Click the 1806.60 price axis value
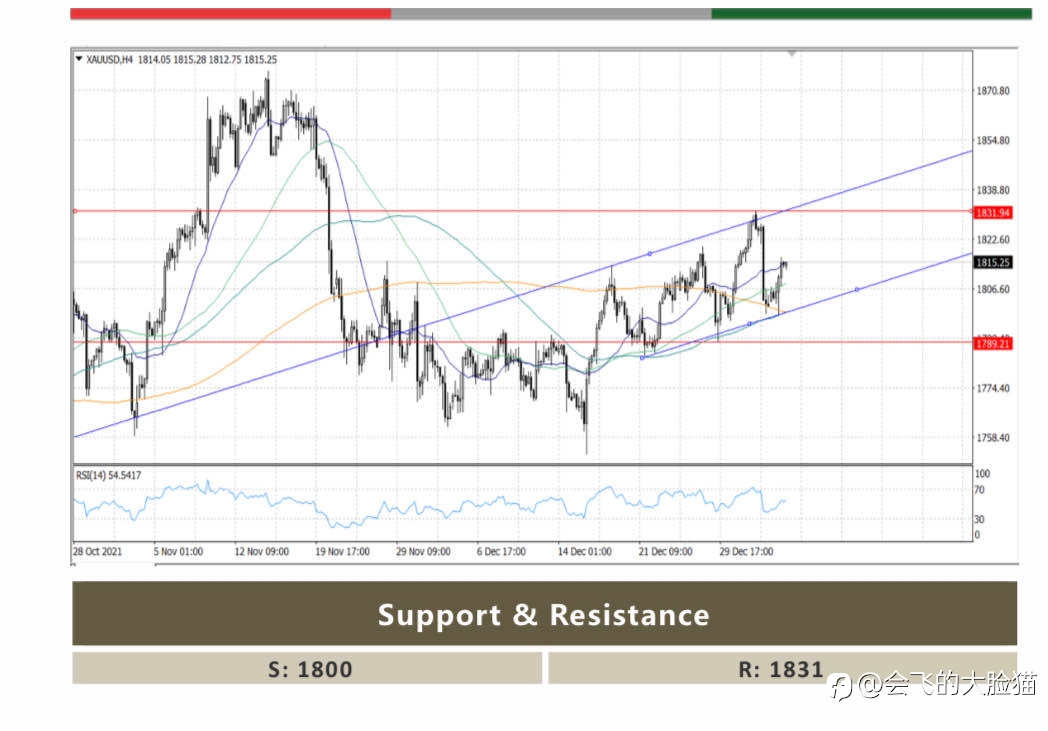The image size is (1048, 731). (993, 289)
